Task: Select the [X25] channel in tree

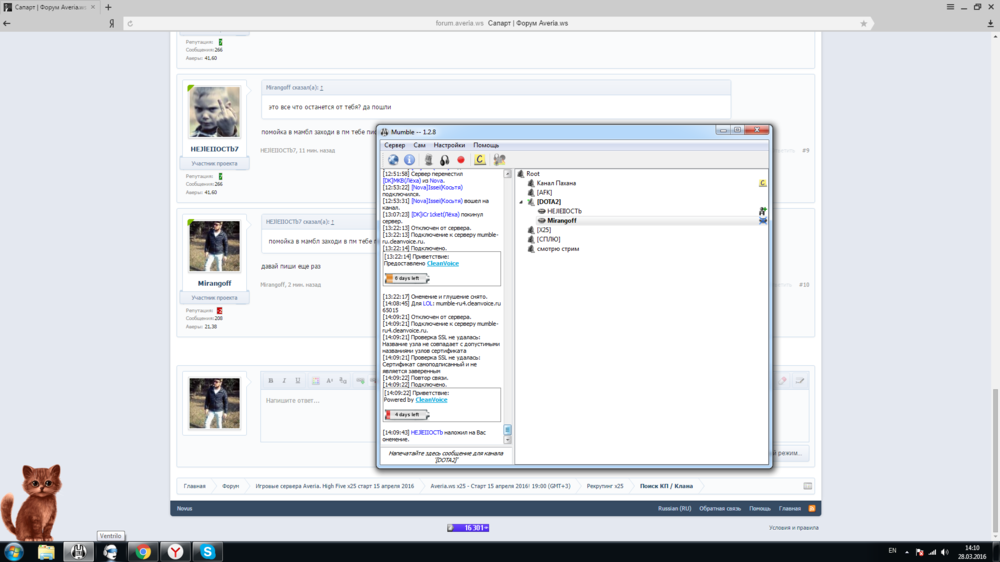Action: [543, 230]
